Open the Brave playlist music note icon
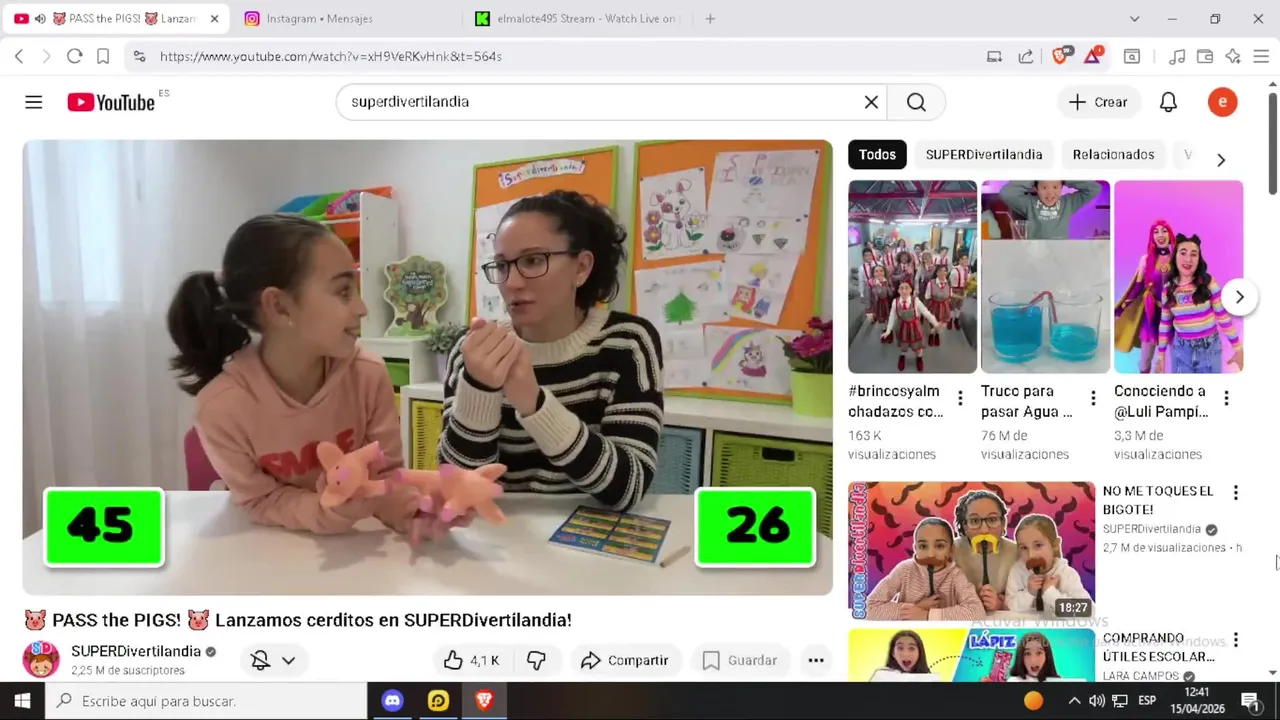This screenshot has width=1280, height=720. (1177, 56)
